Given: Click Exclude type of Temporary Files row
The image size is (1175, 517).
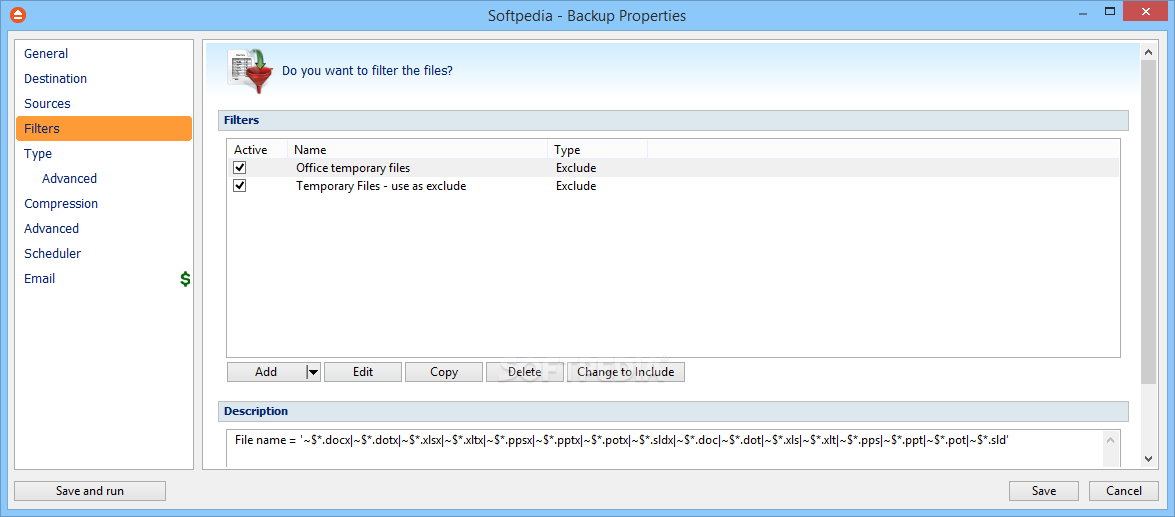Looking at the screenshot, I should tap(576, 186).
